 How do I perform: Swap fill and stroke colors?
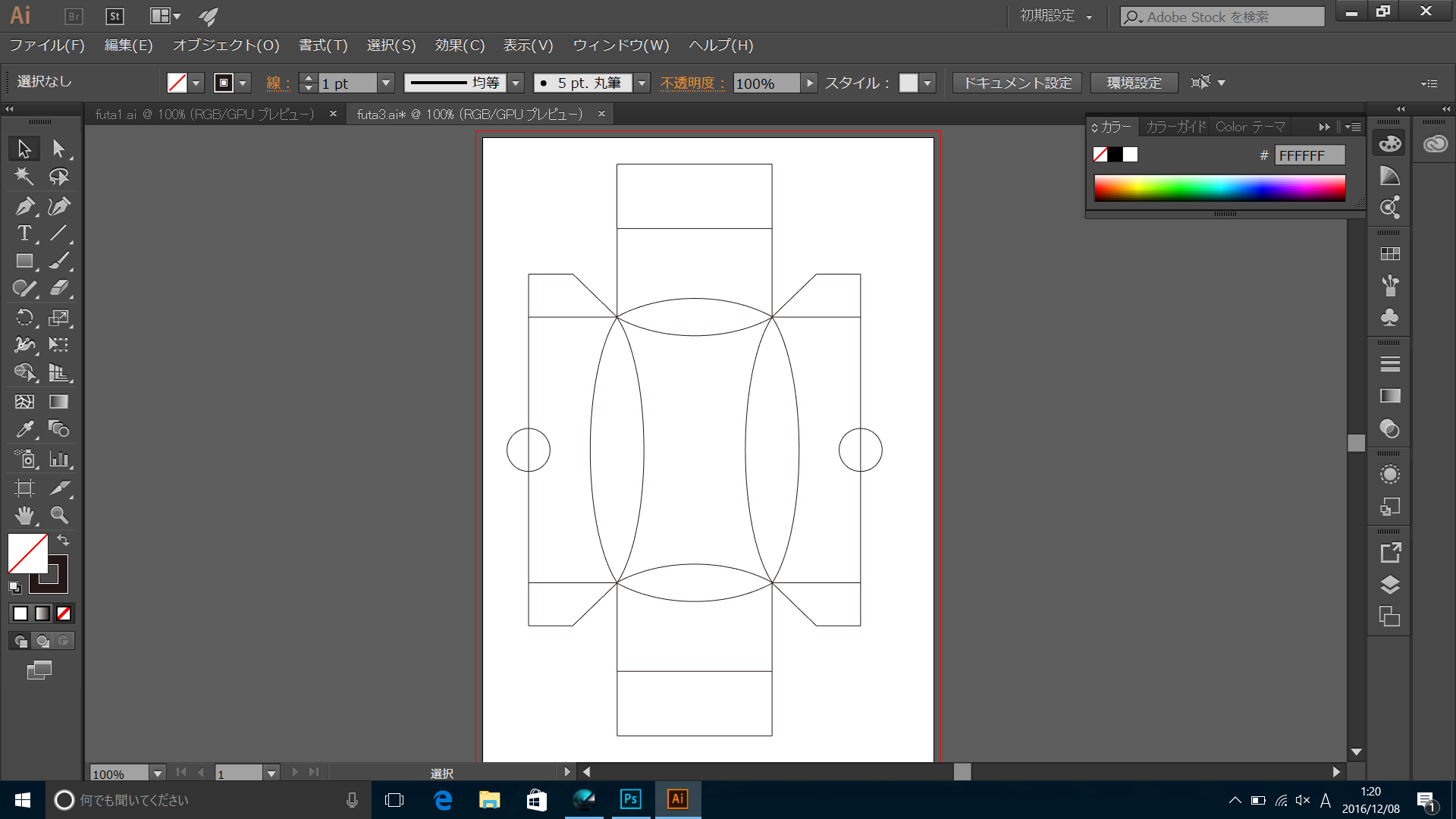tap(64, 540)
